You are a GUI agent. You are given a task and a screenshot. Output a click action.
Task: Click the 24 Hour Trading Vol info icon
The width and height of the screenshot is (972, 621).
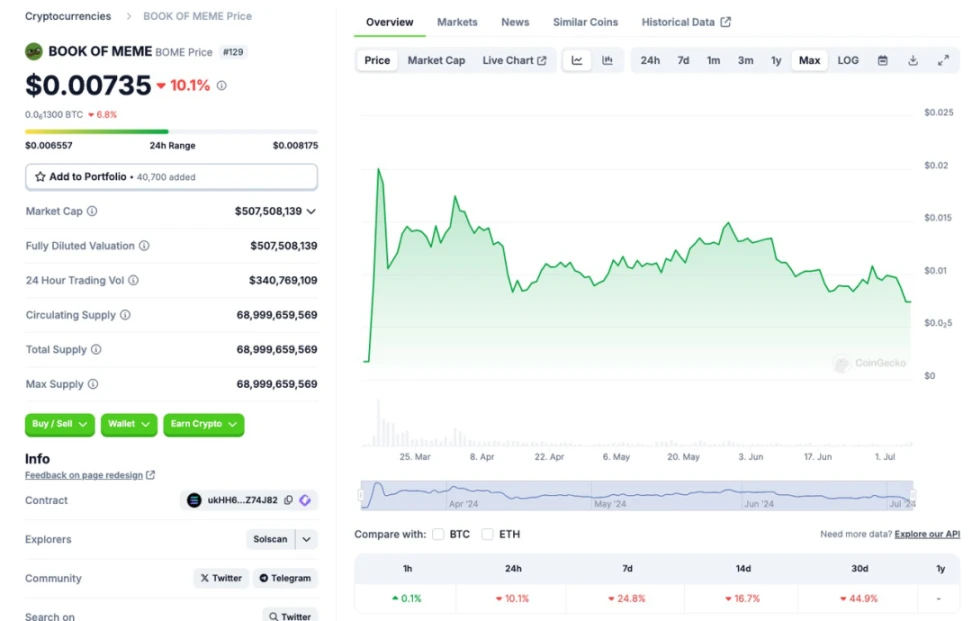tap(133, 281)
